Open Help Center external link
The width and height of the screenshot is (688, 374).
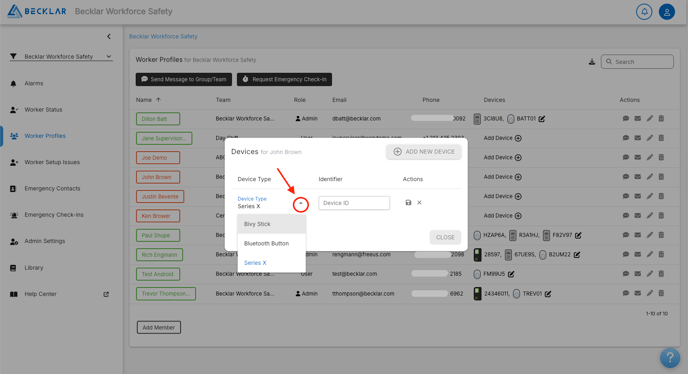106,294
